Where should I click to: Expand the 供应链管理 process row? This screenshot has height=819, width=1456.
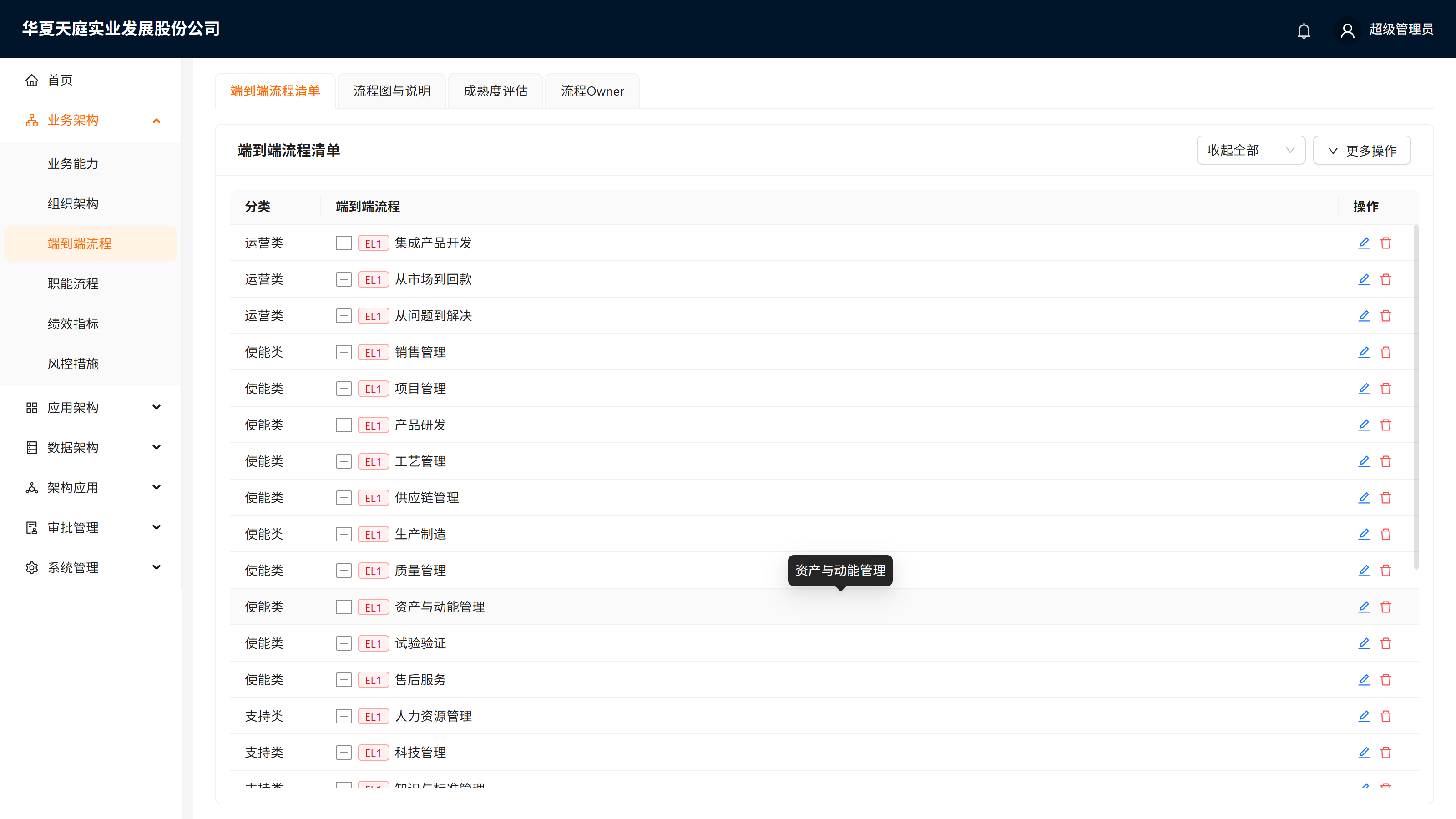click(x=344, y=498)
